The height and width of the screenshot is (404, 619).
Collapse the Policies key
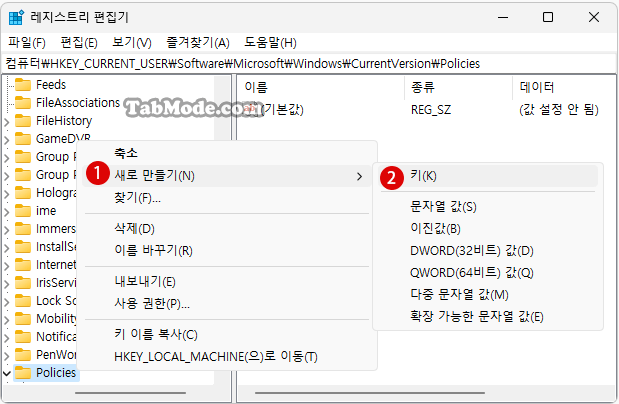coord(7,373)
